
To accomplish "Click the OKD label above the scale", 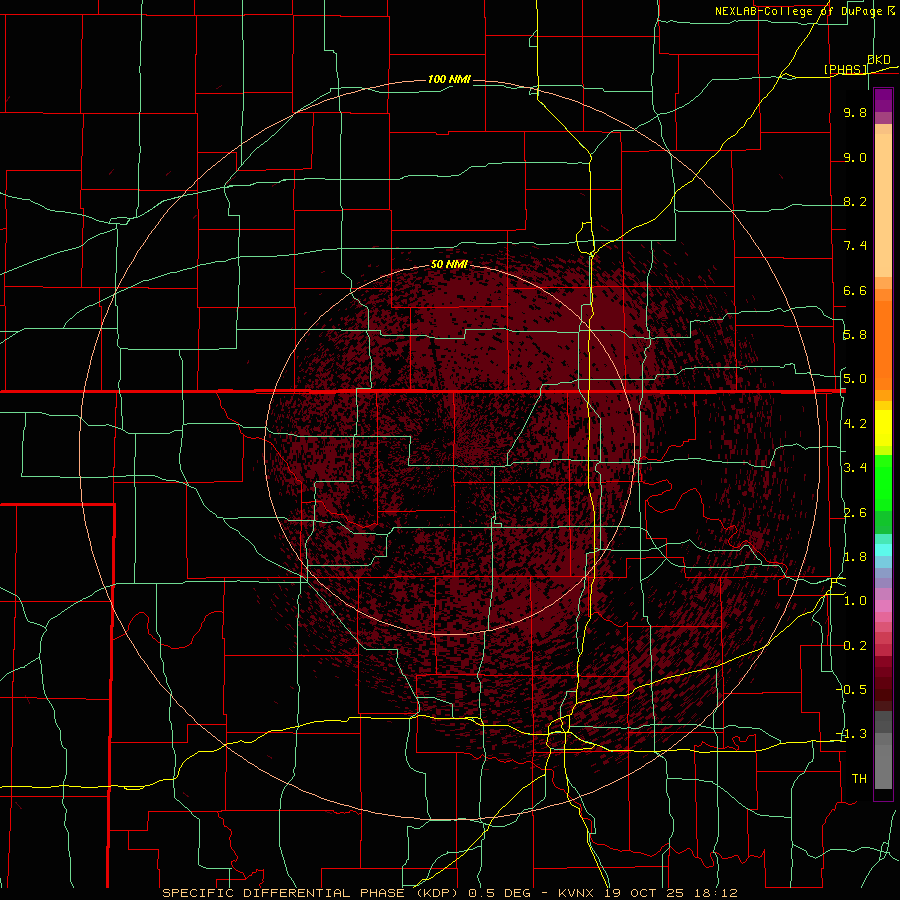I will pyautogui.click(x=879, y=59).
